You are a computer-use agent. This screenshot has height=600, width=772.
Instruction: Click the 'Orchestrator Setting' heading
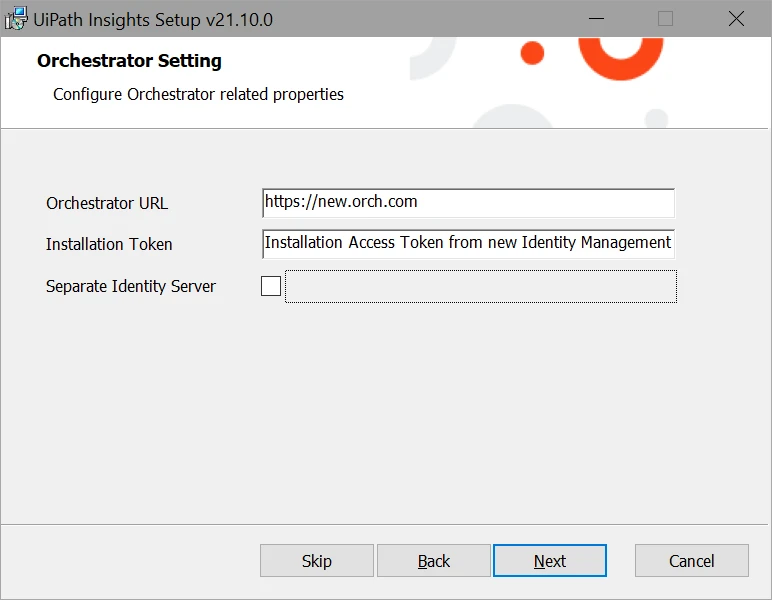tap(129, 61)
